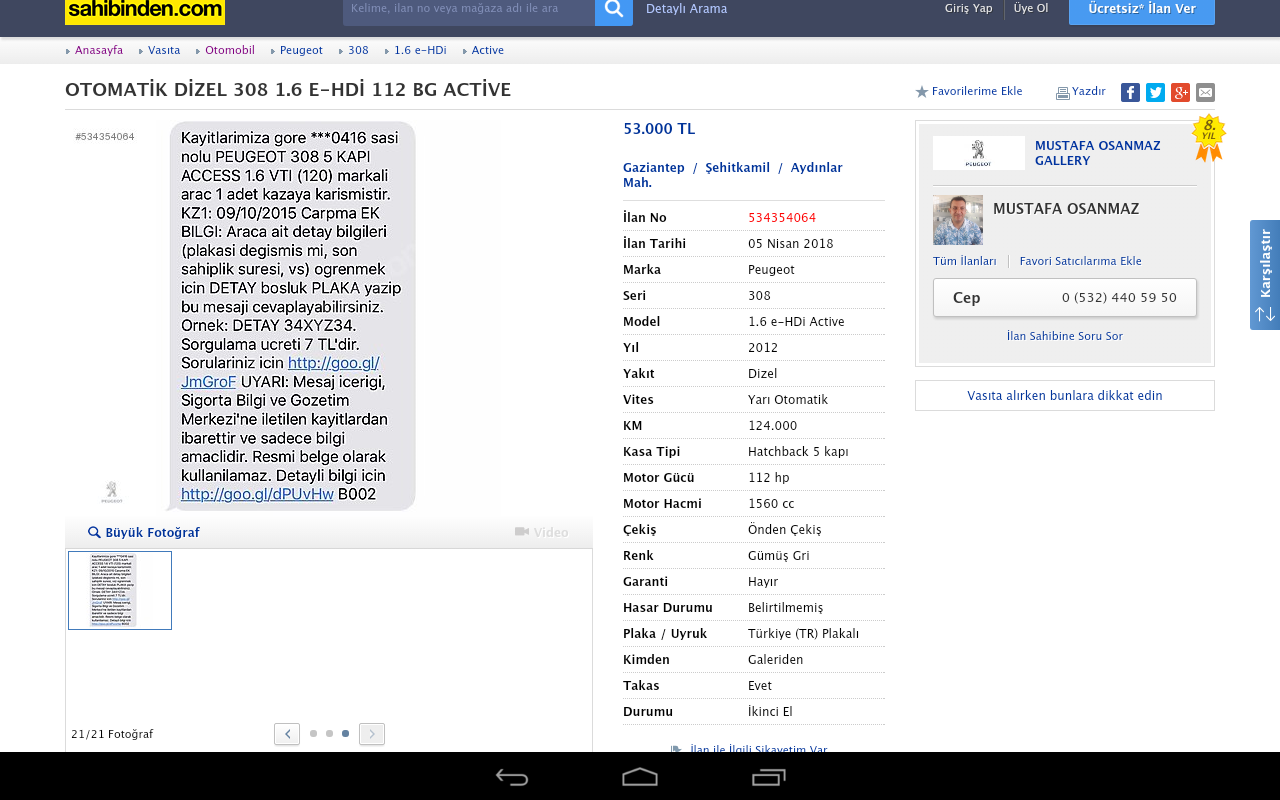Image resolution: width=1280 pixels, height=800 pixels.
Task: Share listing by email envelope icon
Action: point(1205,92)
